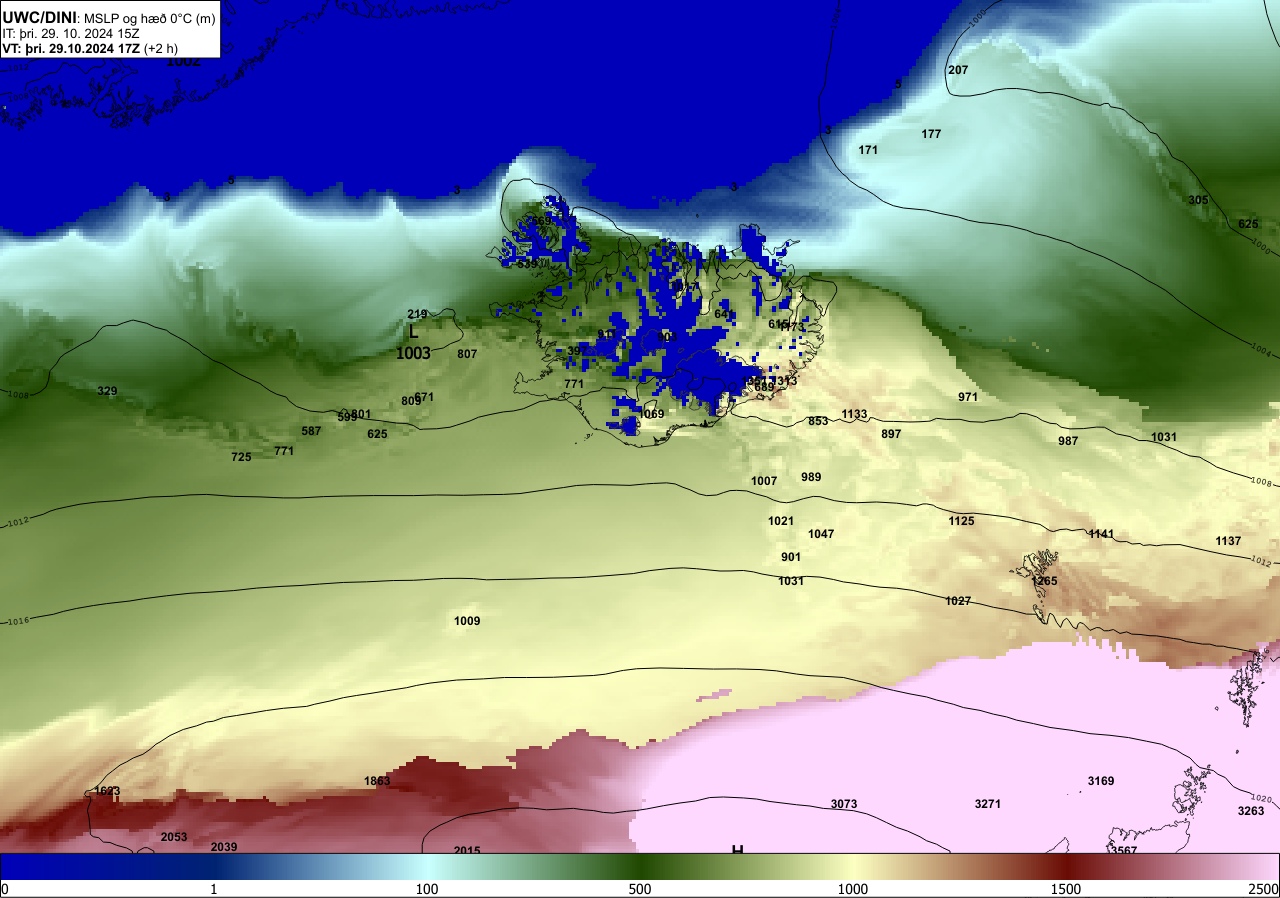Click the 3169 height label
1280x898 pixels.
click(1101, 781)
